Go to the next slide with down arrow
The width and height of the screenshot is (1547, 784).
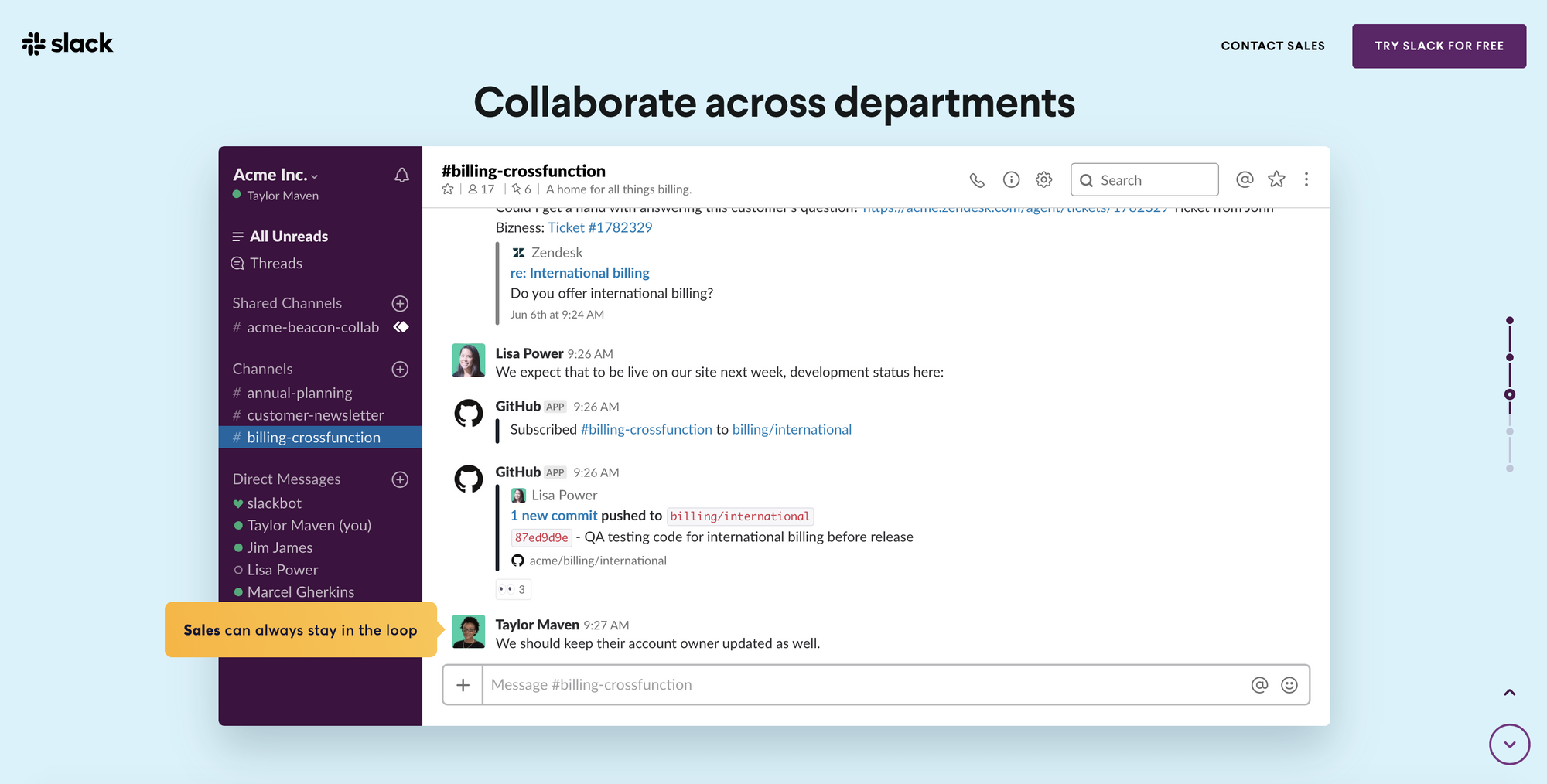(1510, 745)
